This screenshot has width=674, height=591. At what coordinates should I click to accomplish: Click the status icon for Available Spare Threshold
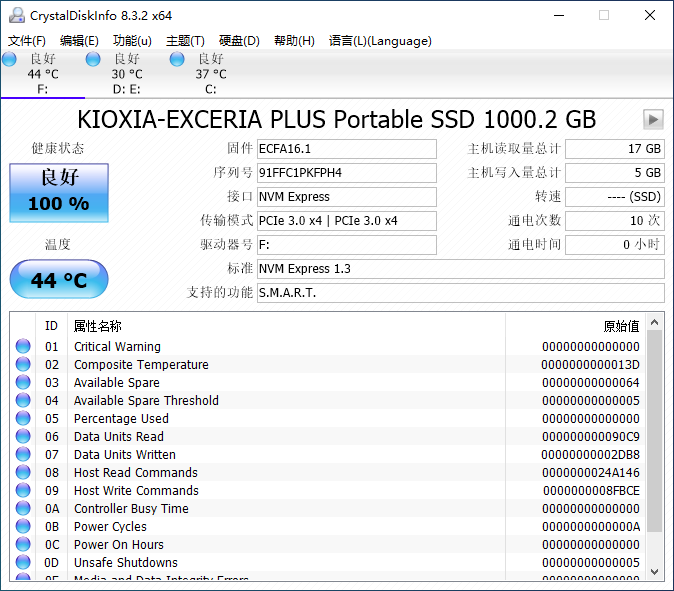[23, 400]
